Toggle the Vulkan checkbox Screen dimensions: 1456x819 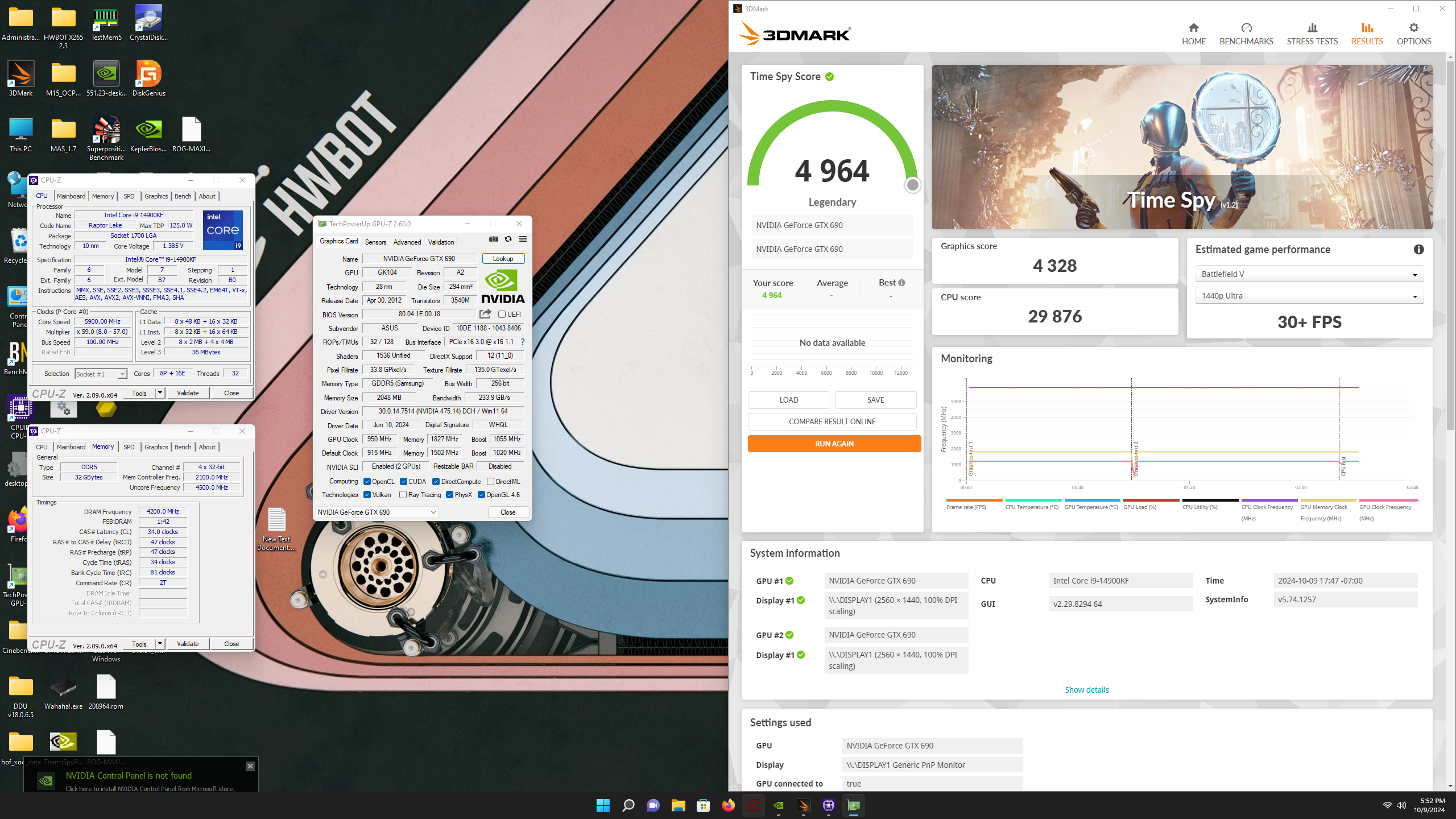(x=367, y=495)
